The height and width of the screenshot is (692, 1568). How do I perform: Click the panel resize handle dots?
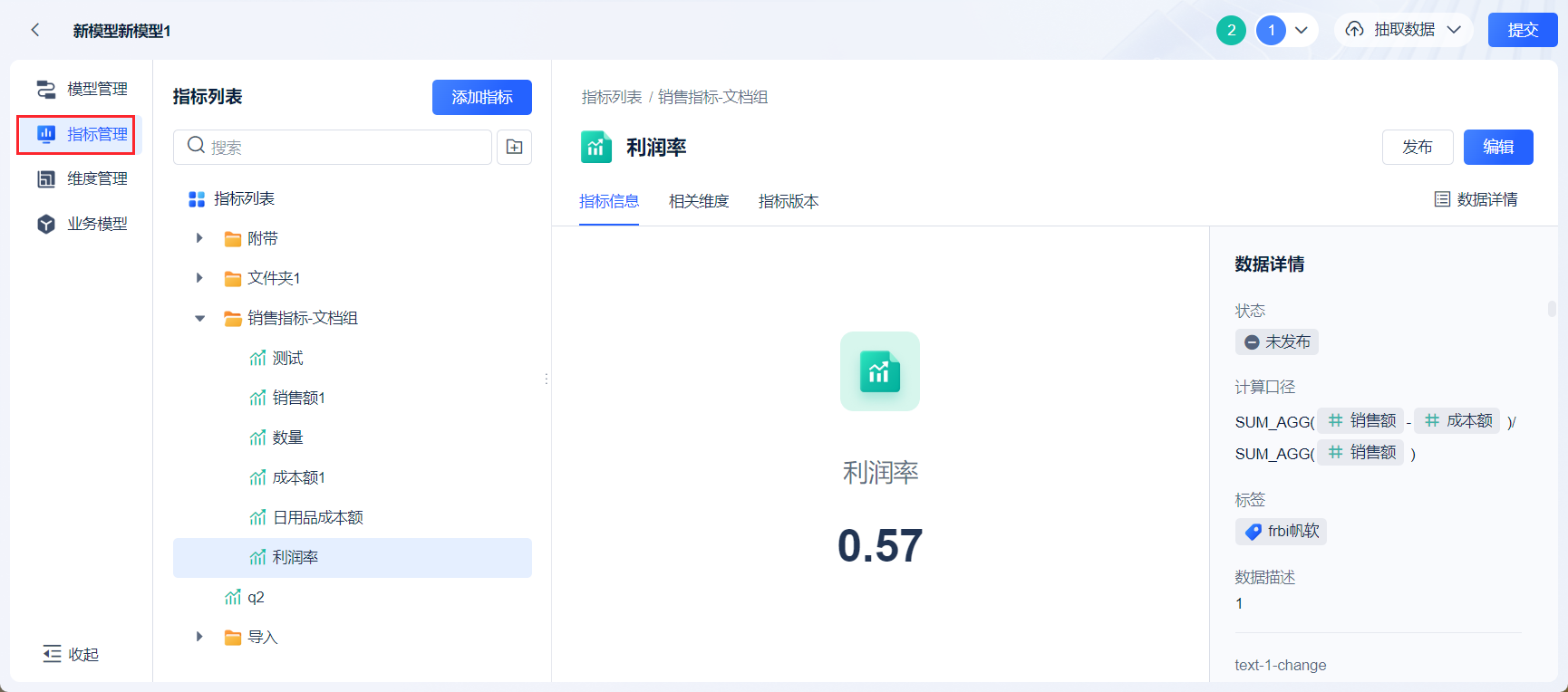(547, 380)
